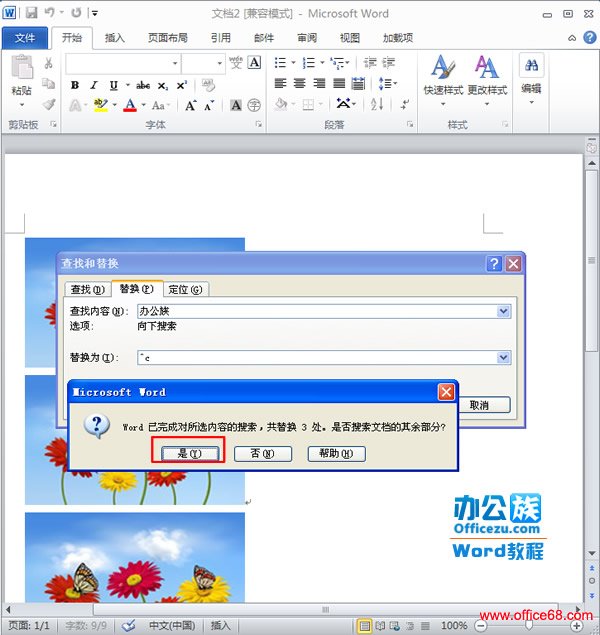The width and height of the screenshot is (600, 635).
Task: Expand Replace with dropdown list
Action: tap(503, 357)
